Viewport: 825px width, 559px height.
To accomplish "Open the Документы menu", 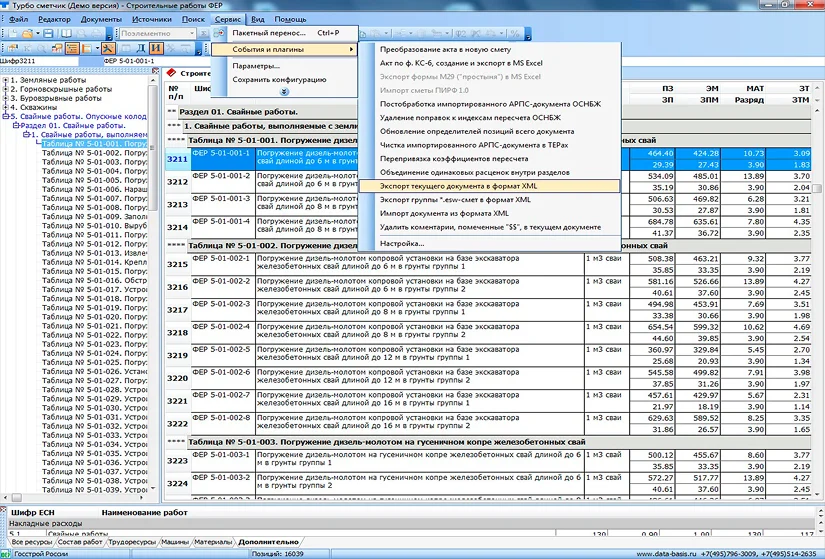I will tap(101, 19).
